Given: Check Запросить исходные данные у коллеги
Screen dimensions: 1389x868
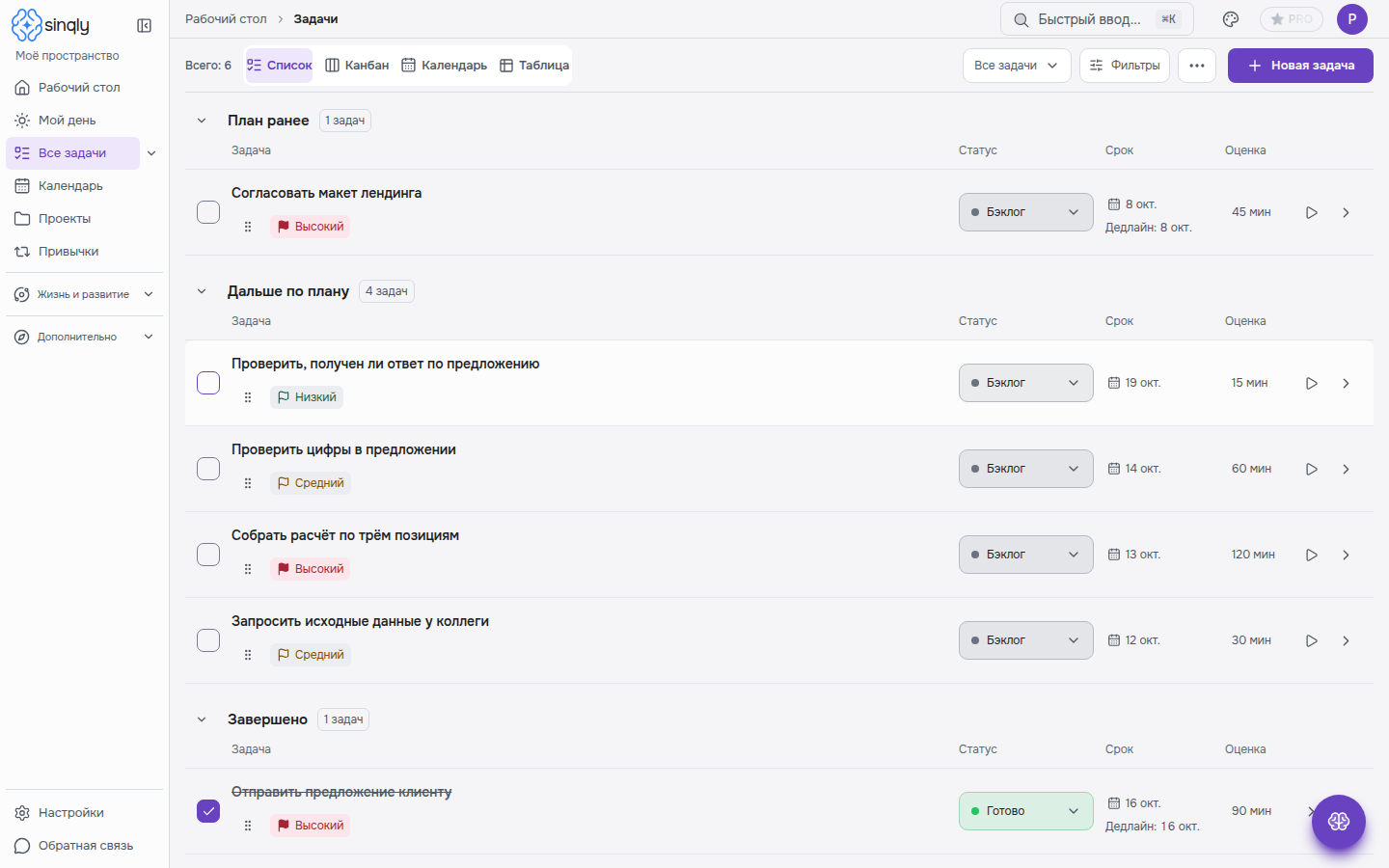Looking at the screenshot, I should (208, 640).
